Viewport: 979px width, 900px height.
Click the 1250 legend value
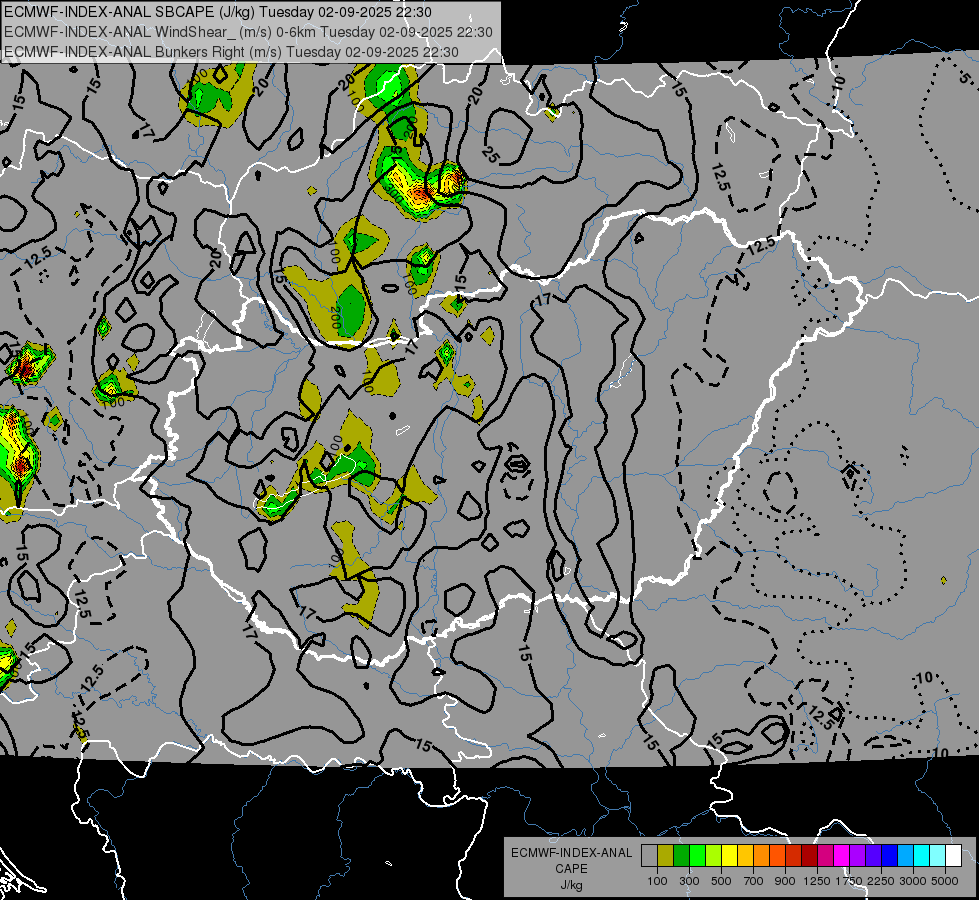(x=817, y=881)
